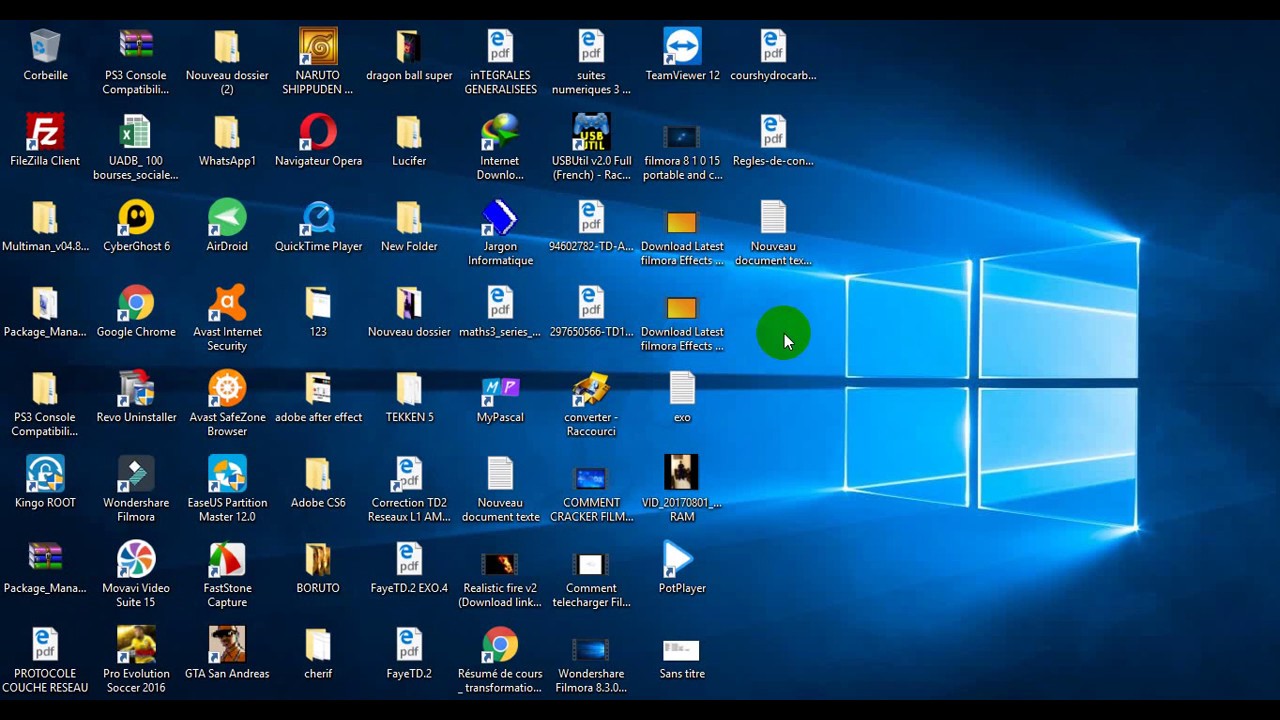Select the Nouveau dossier (2) folder
The width and height of the screenshot is (1280, 720).
pos(227,47)
